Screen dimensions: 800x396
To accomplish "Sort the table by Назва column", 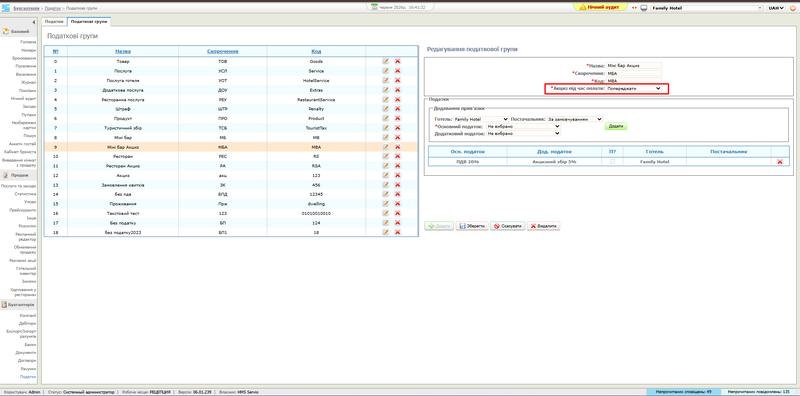I will click(x=122, y=51).
